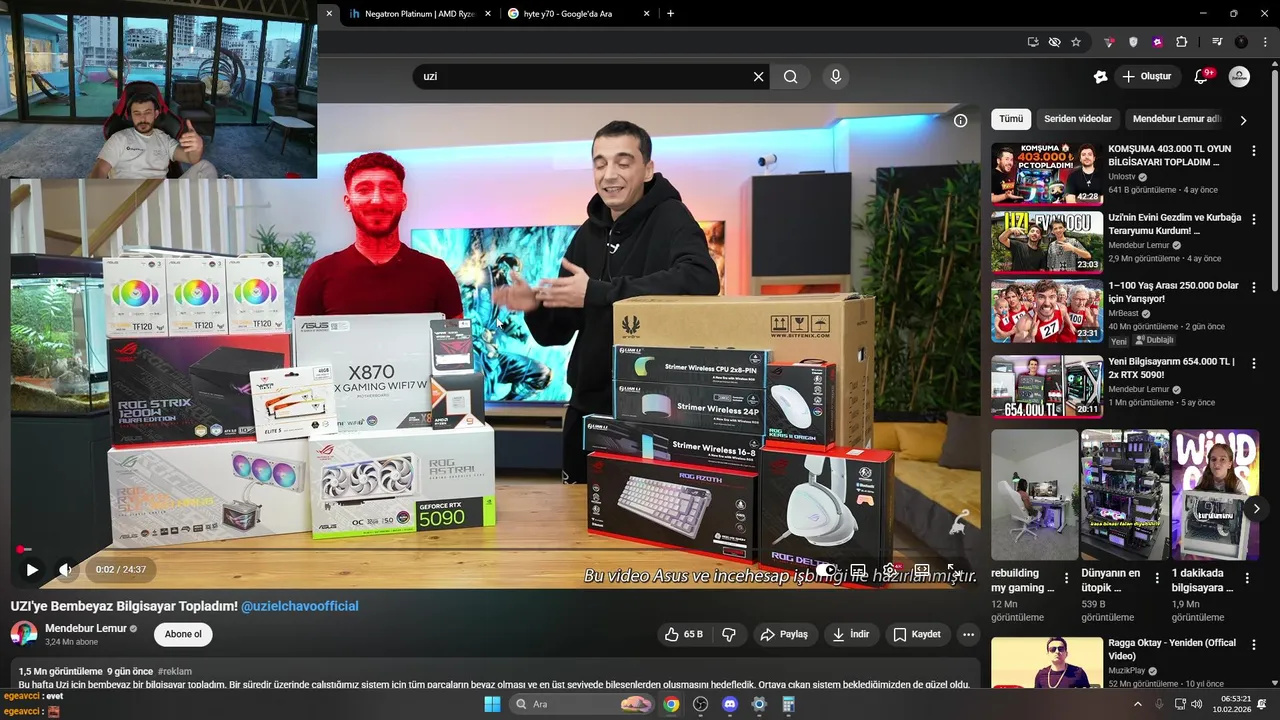Open options for 'Ragga Oktay - Yeniden' video

(1254, 644)
